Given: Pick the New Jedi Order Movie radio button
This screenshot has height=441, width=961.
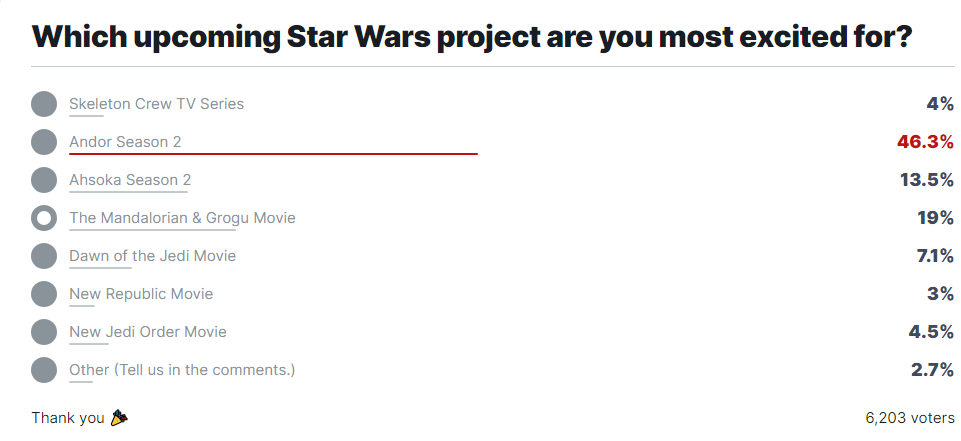Looking at the screenshot, I should coord(44,332).
